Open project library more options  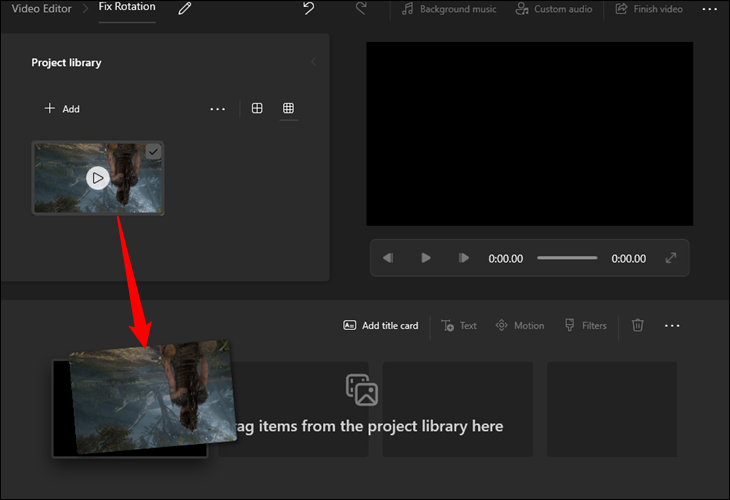point(217,109)
